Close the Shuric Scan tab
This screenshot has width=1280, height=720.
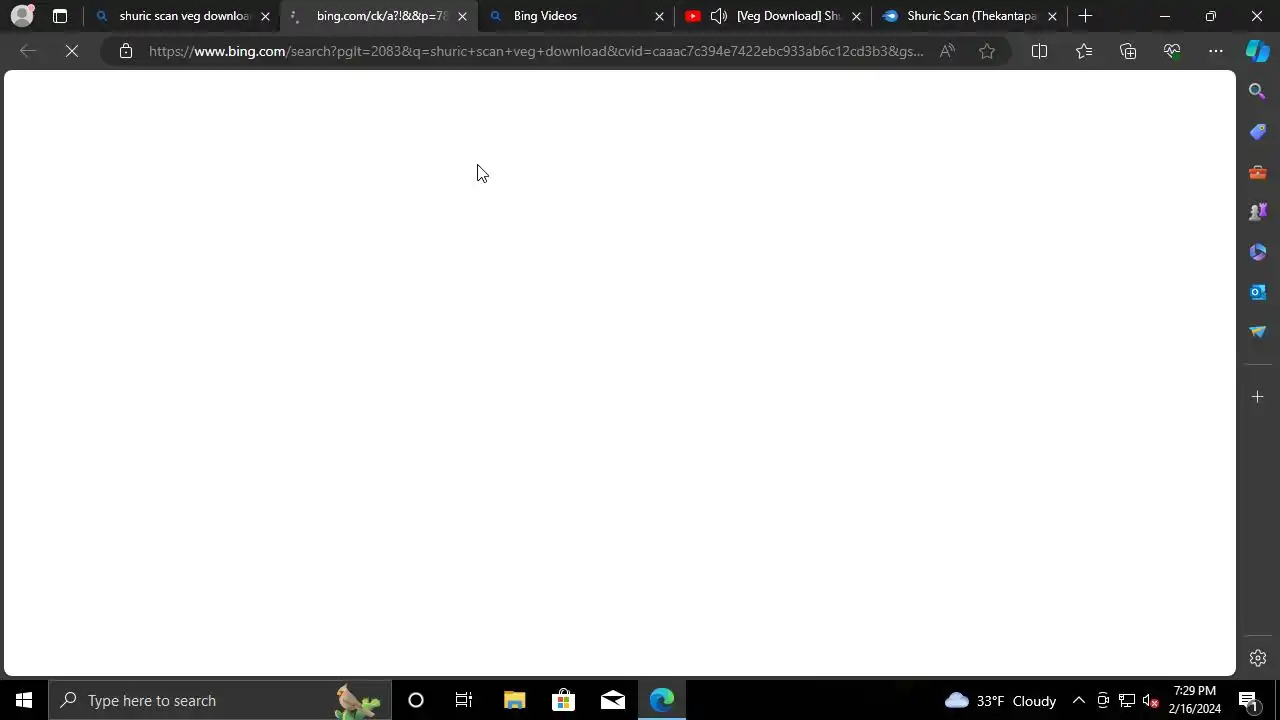click(x=1052, y=16)
